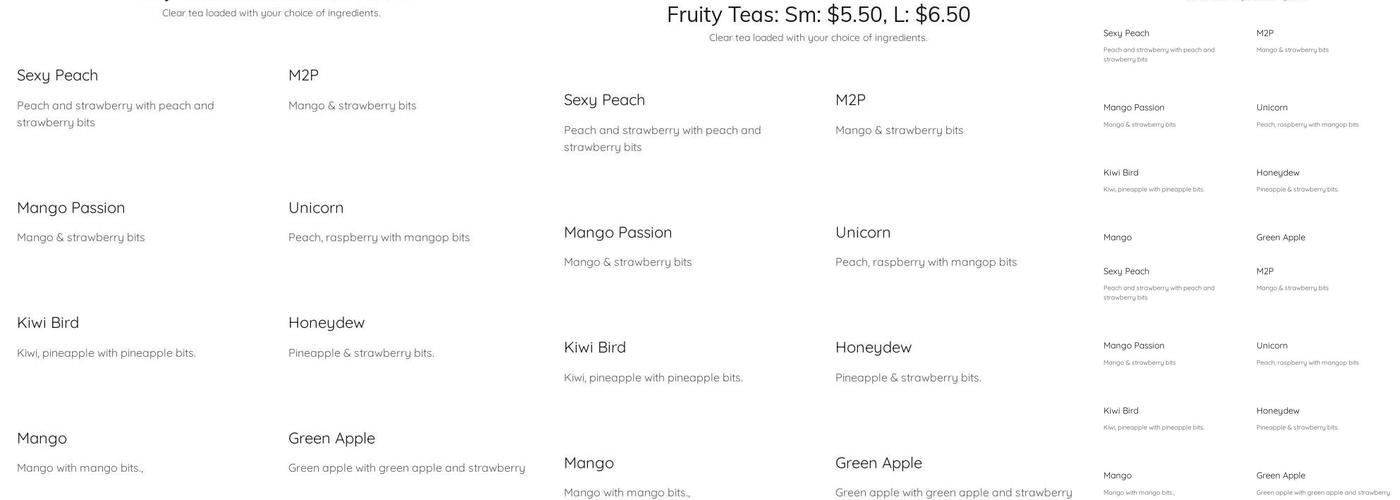This screenshot has width=1400, height=500.
Task: Select Sexy Peach under the Fruity Teas heading
Action: pos(604,100)
